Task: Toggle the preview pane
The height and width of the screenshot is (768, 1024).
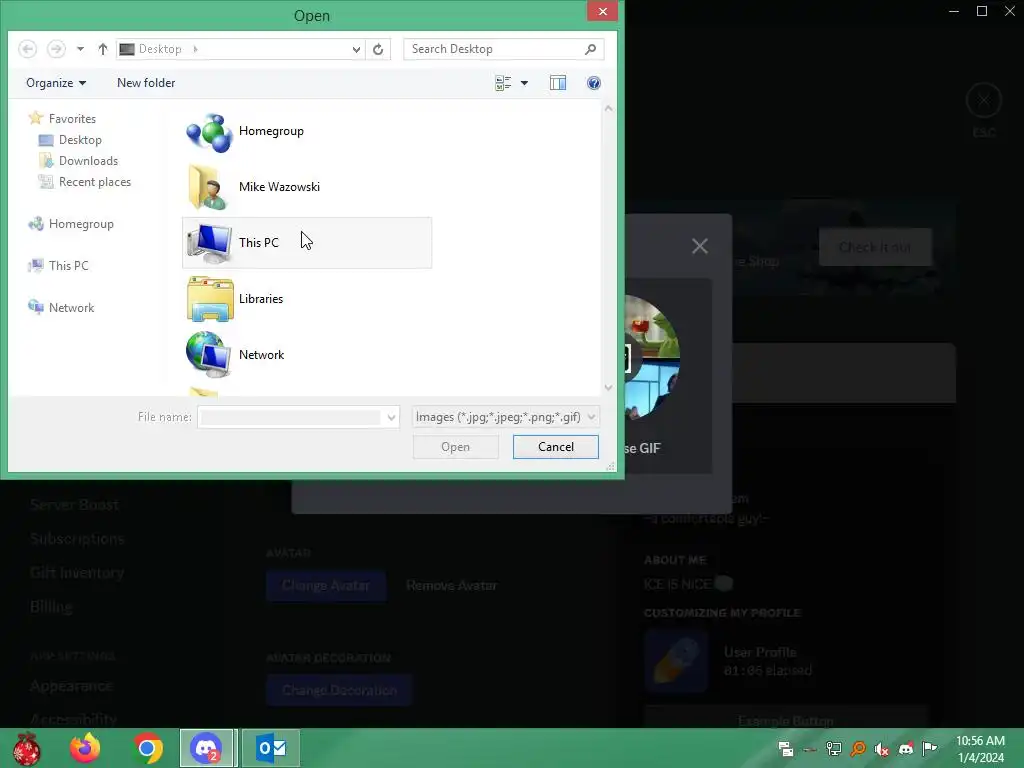Action: click(558, 83)
